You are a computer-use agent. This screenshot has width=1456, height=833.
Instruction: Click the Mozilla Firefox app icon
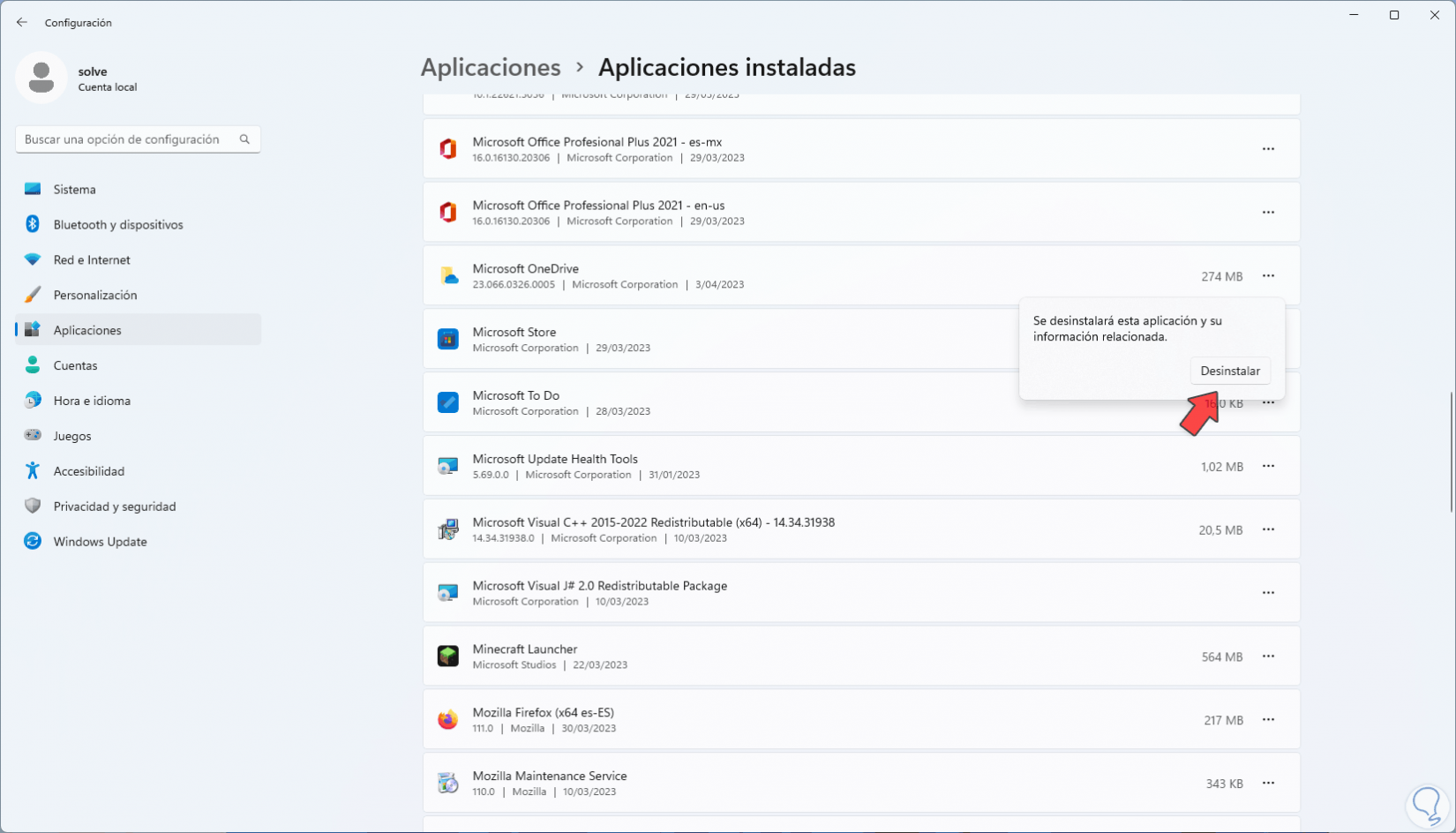[x=448, y=720]
